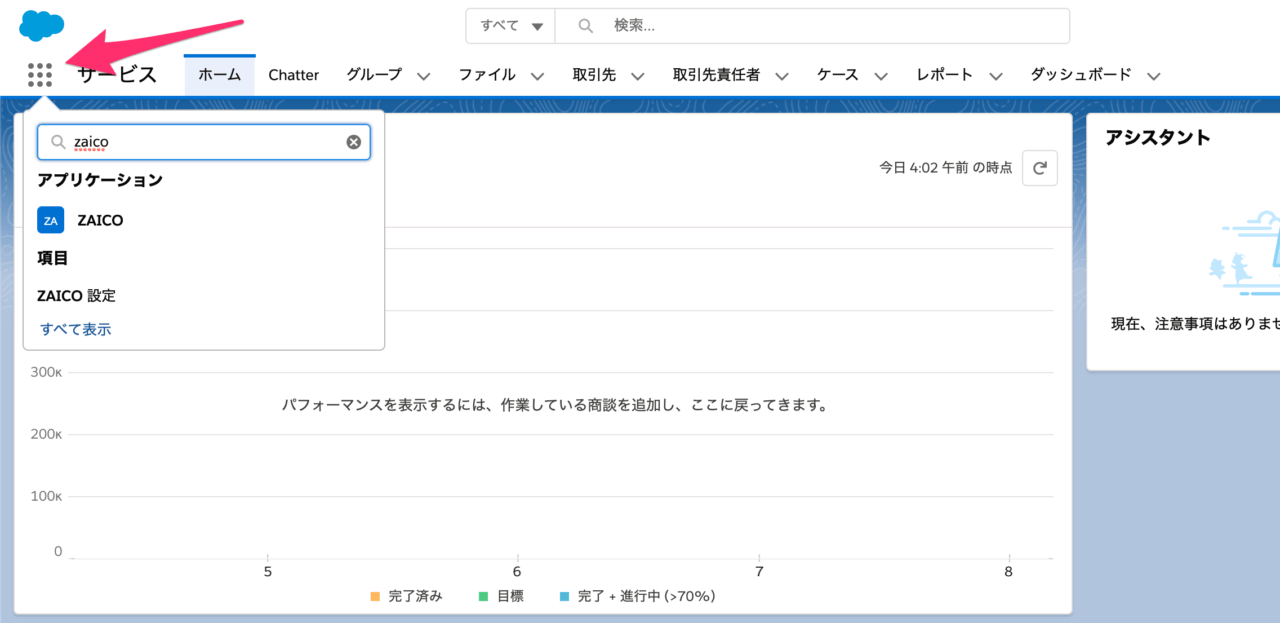This screenshot has height=623, width=1280.
Task: Focus the global 検索 search field
Action: pos(812,26)
